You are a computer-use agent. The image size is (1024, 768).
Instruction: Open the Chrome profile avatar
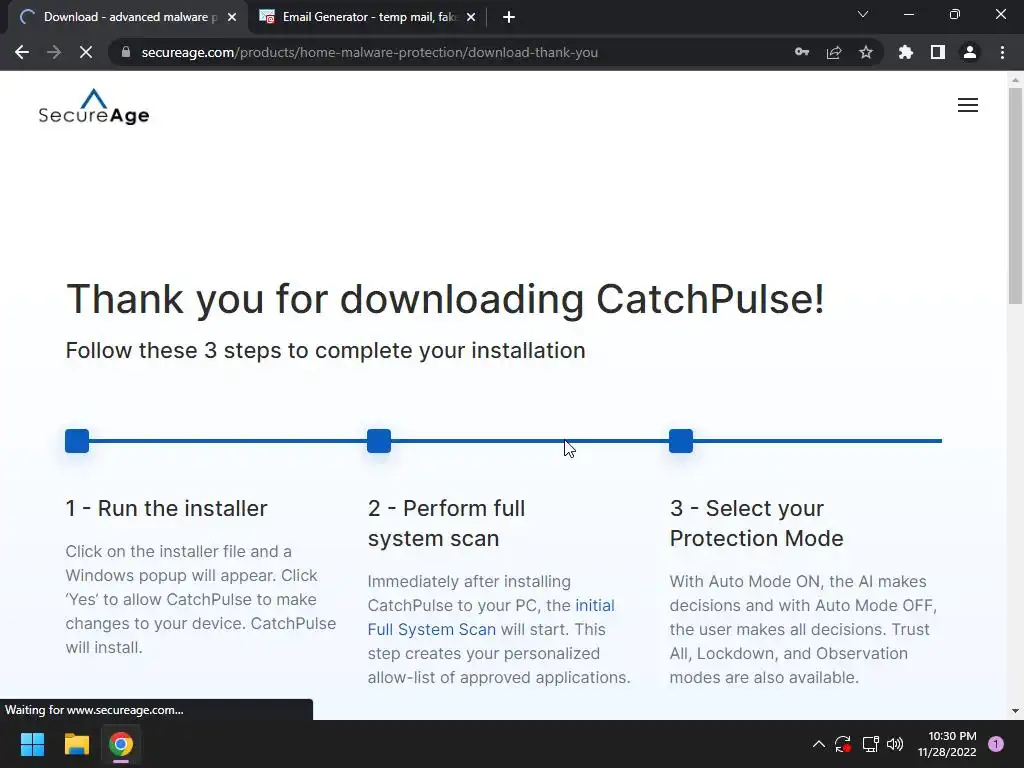tap(970, 52)
